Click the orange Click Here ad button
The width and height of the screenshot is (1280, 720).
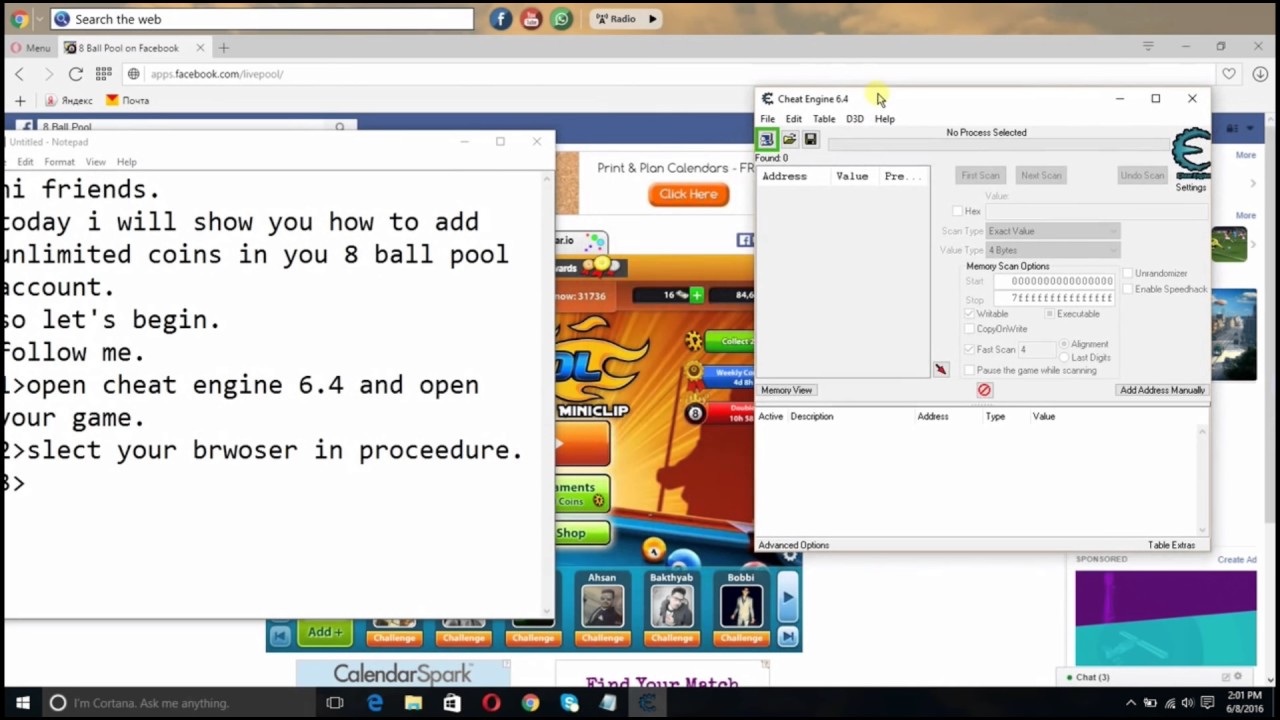point(688,194)
